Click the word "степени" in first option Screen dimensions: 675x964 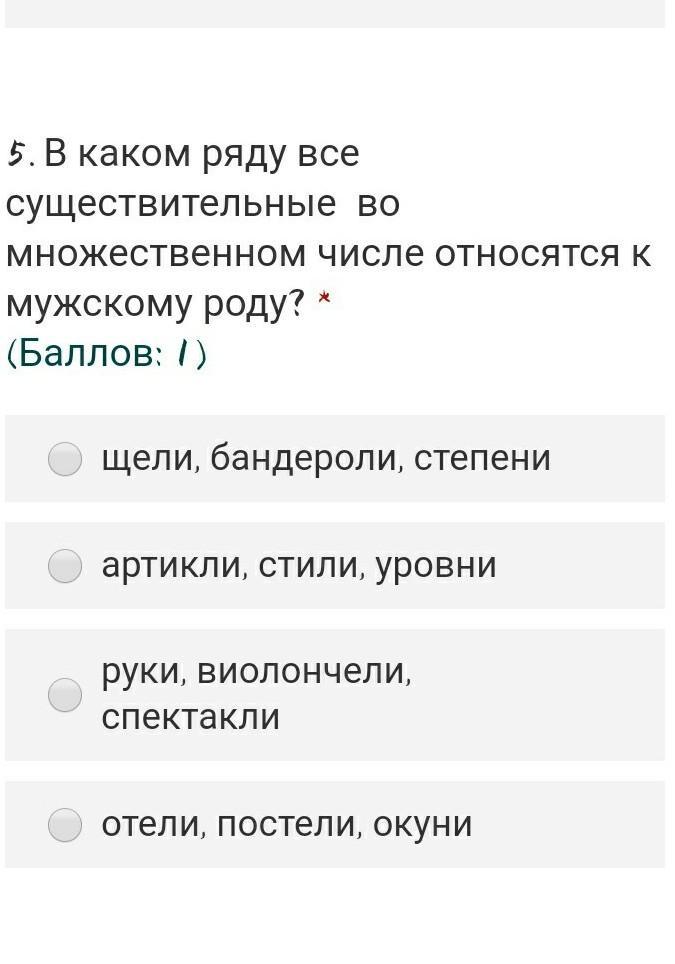482,459
